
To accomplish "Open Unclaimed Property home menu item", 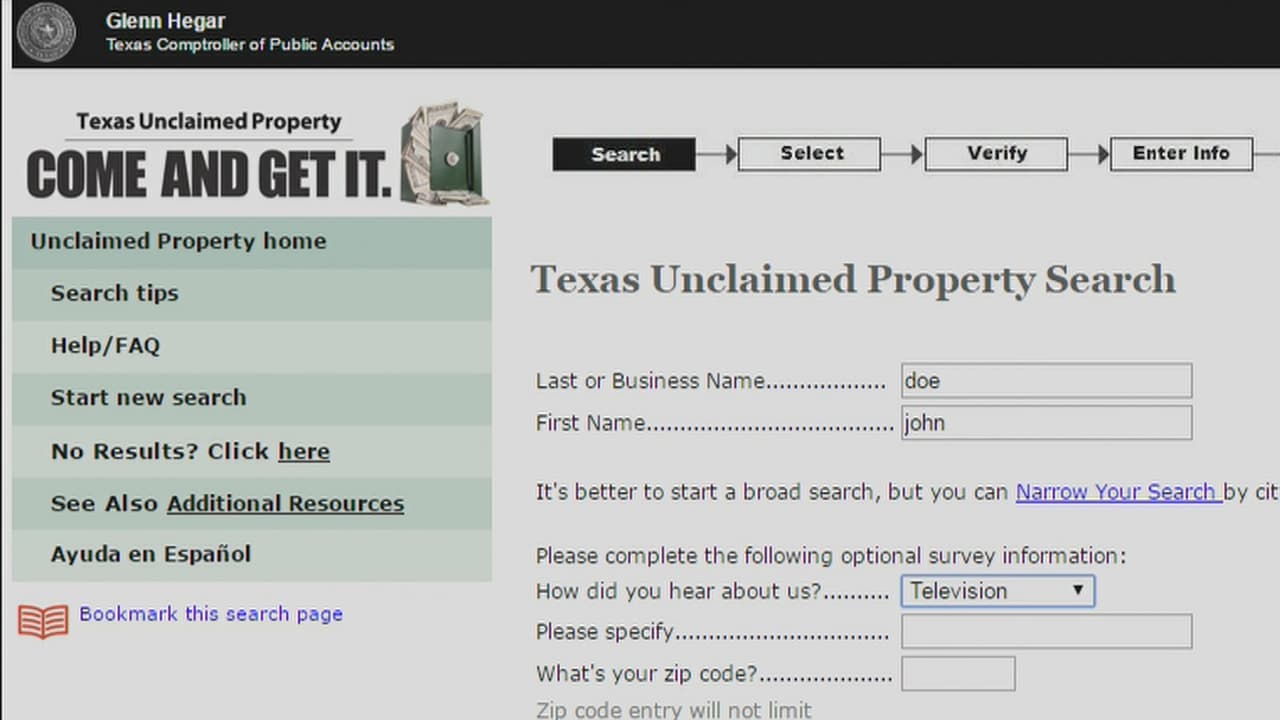I will pyautogui.click(x=178, y=241).
